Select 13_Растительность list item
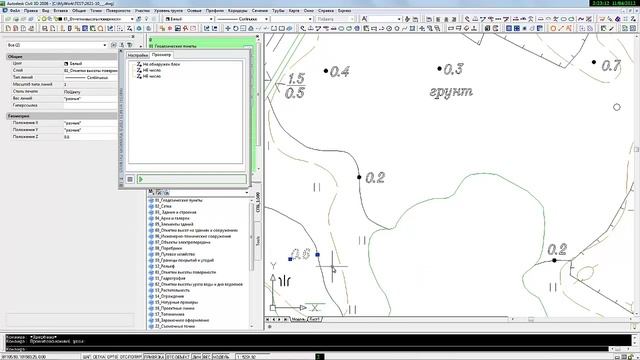 pyautogui.click(x=172, y=290)
